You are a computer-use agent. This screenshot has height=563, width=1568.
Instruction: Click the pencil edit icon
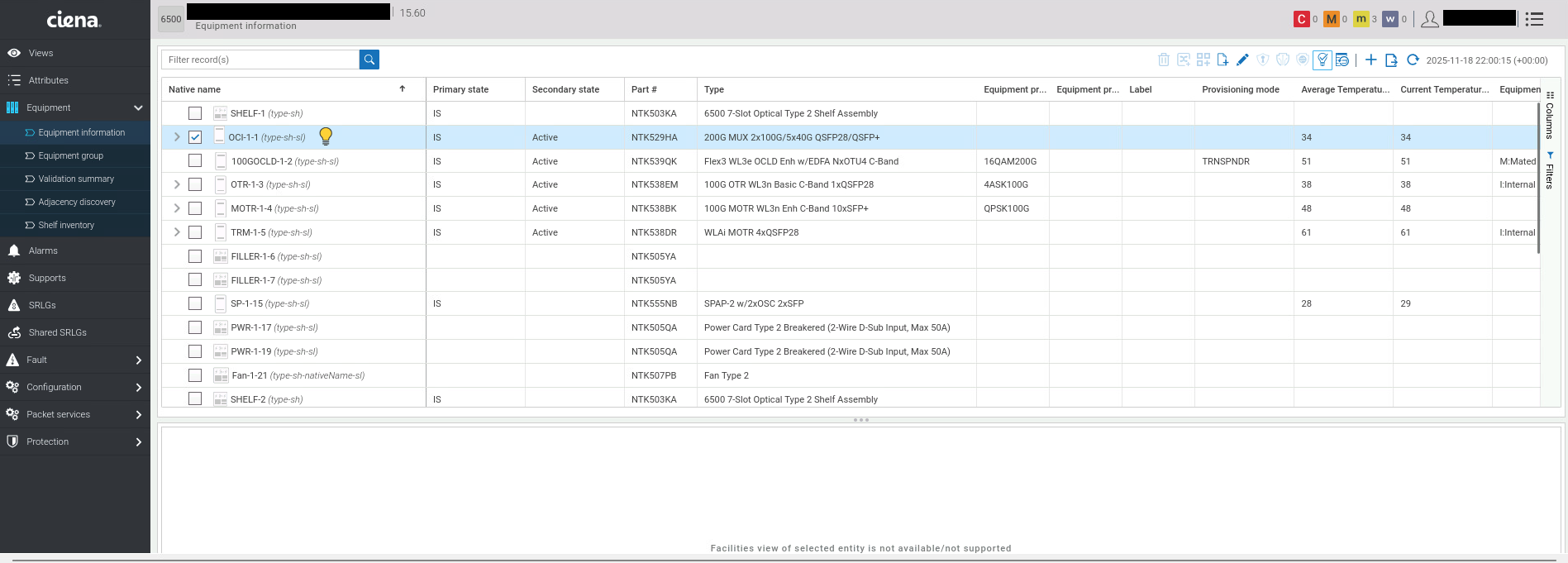click(1242, 60)
